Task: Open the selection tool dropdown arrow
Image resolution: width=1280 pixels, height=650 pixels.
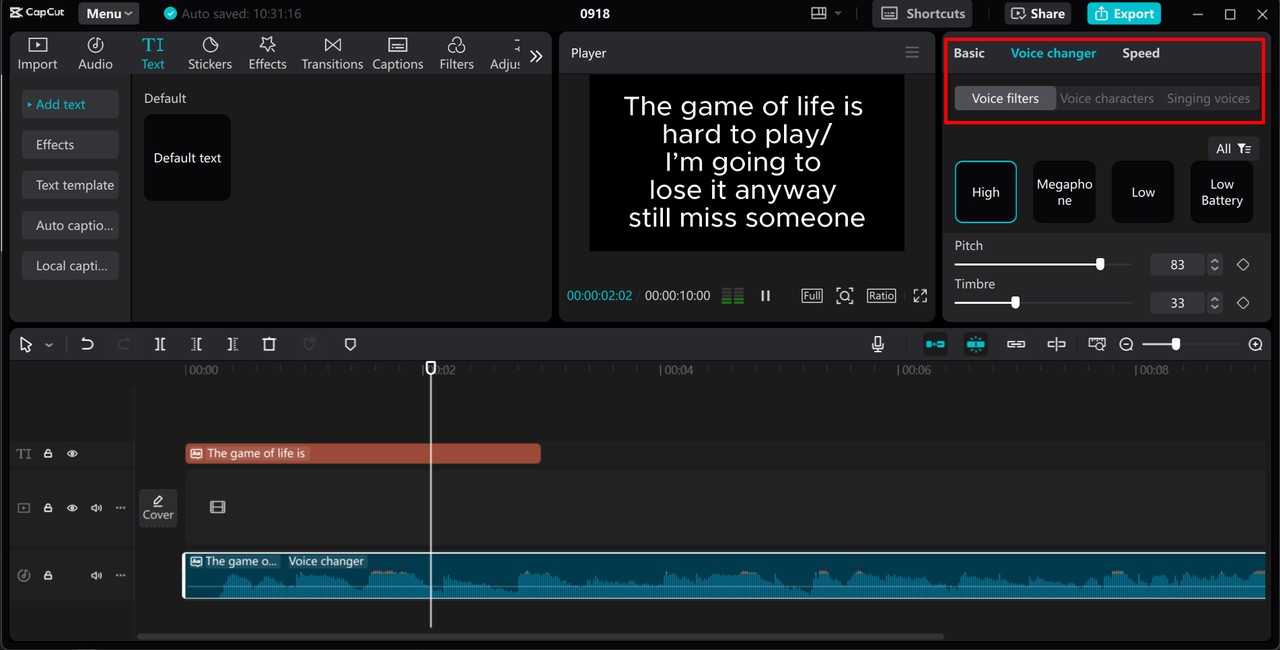Action: pos(49,345)
